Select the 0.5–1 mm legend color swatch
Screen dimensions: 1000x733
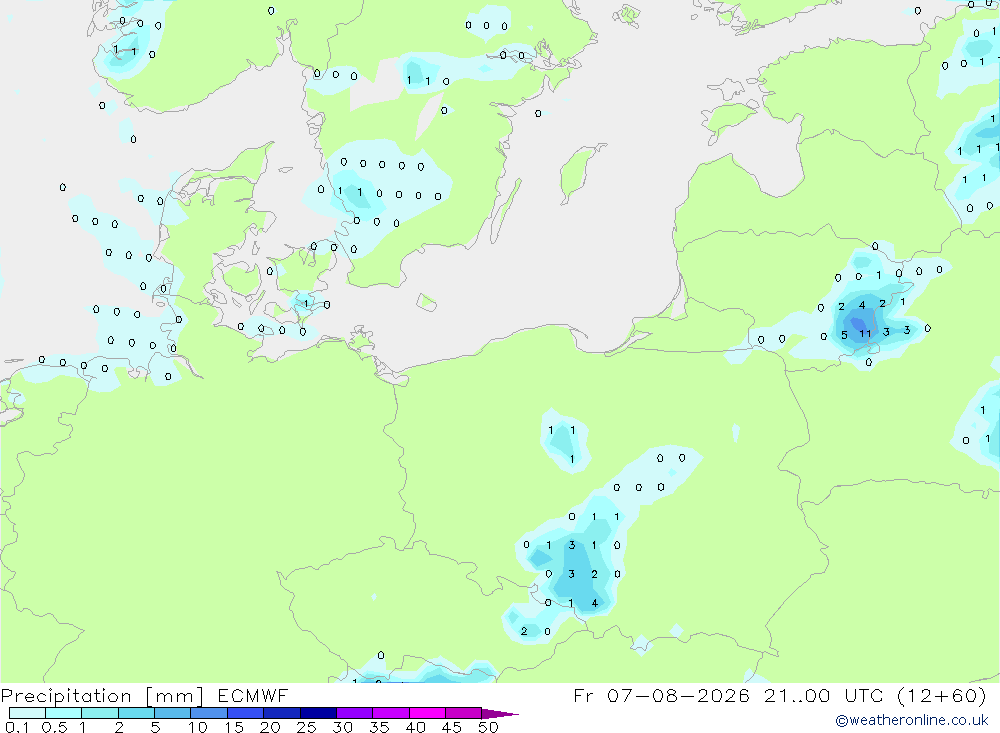click(63, 713)
